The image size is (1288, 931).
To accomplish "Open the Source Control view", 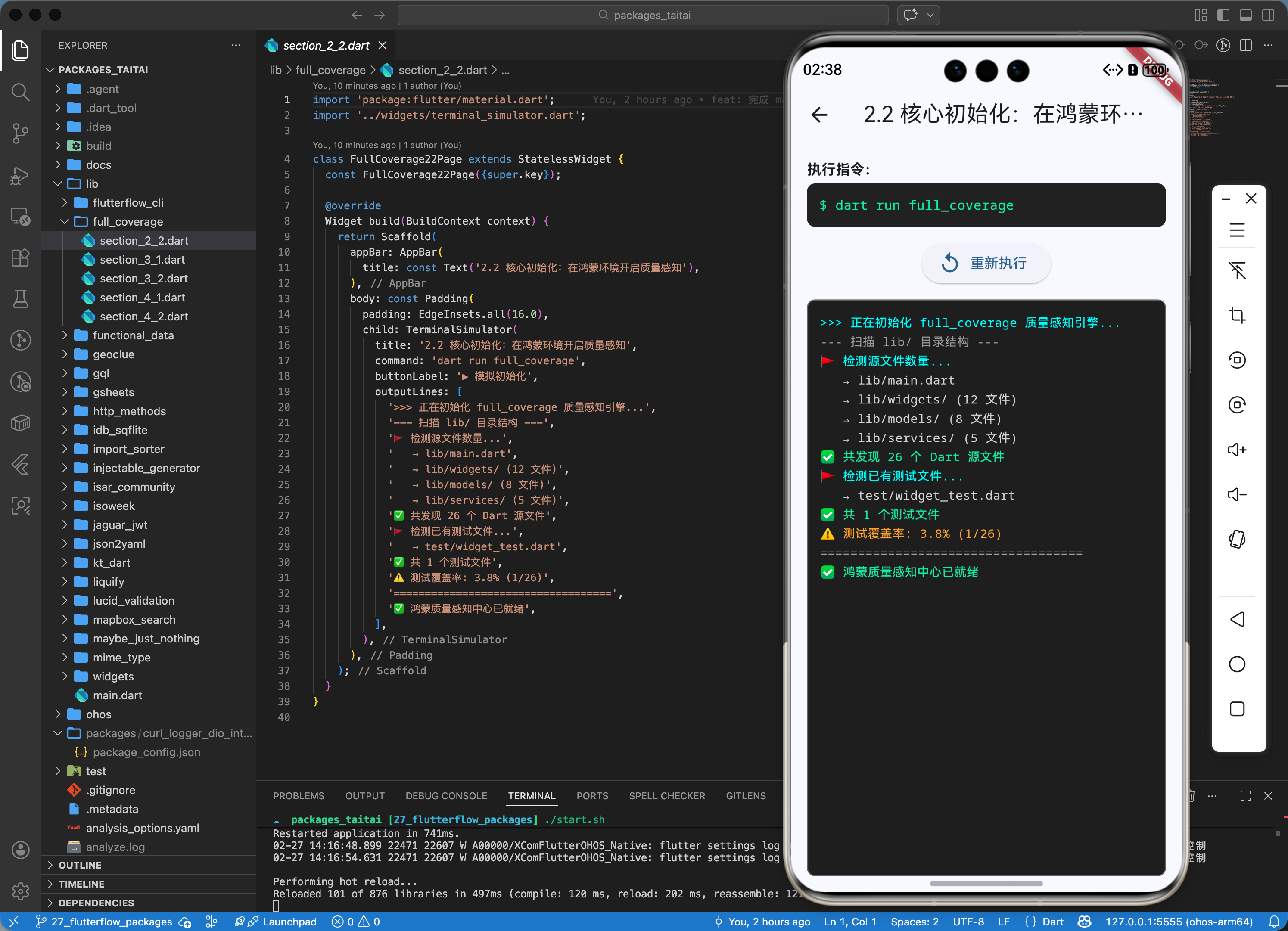I will coord(20,133).
